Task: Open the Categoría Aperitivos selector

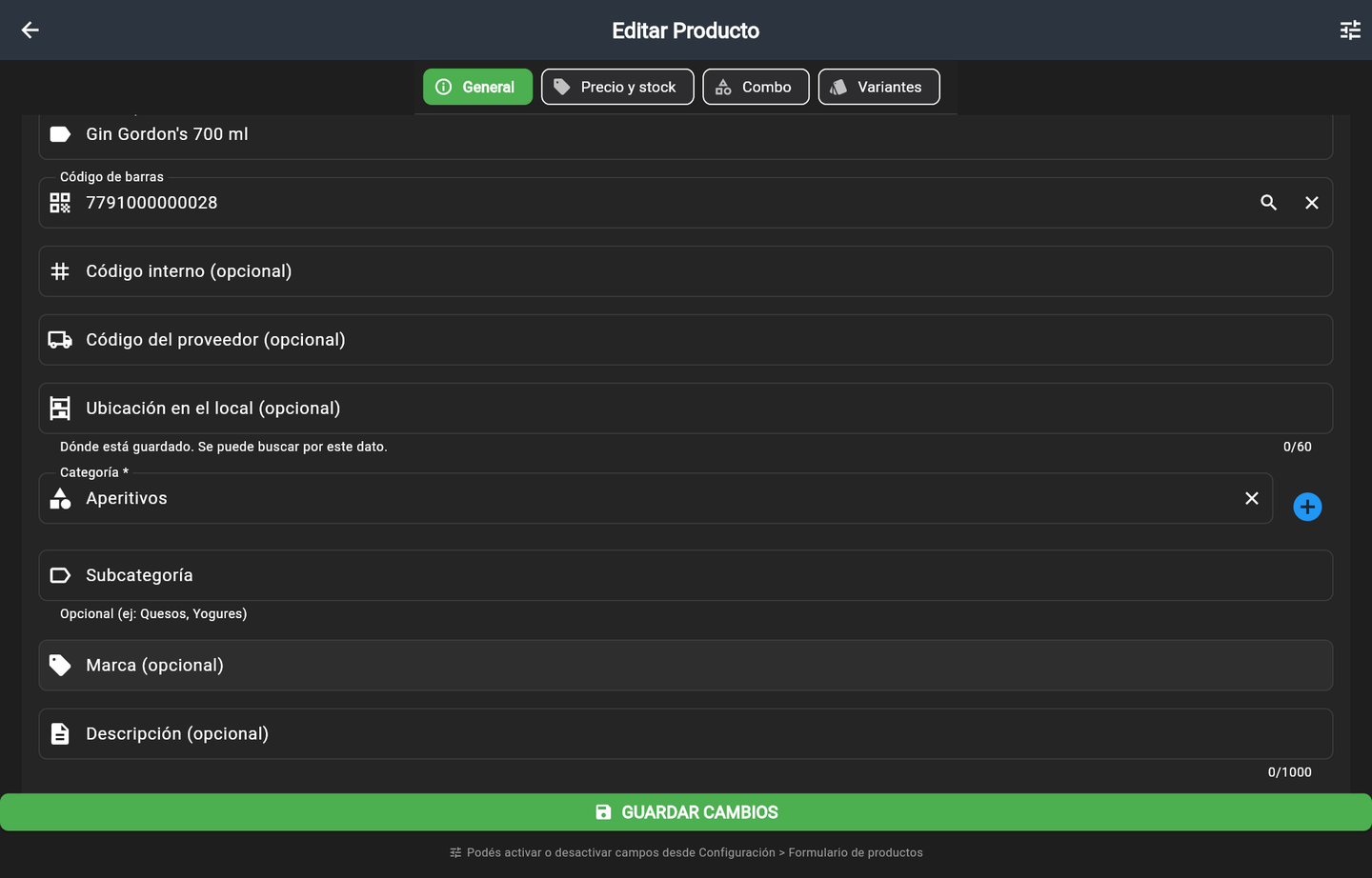Action: click(656, 498)
